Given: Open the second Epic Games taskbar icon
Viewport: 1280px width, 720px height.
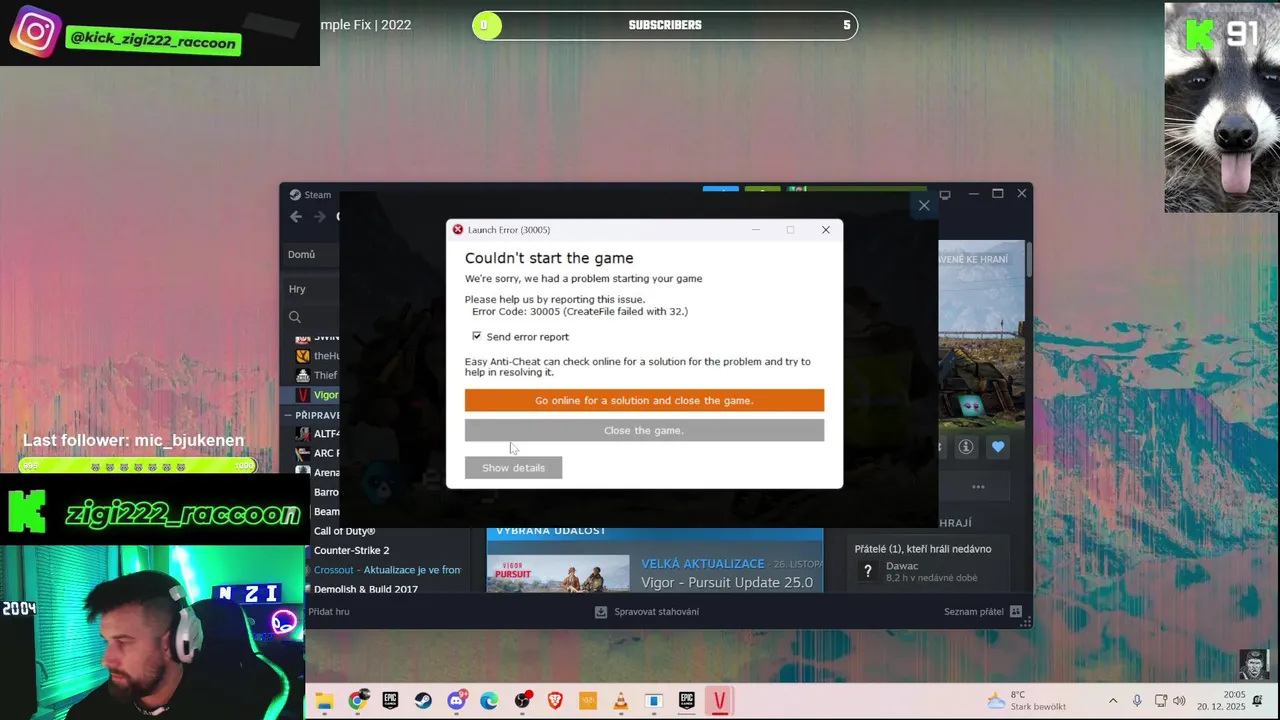Looking at the screenshot, I should (687, 701).
